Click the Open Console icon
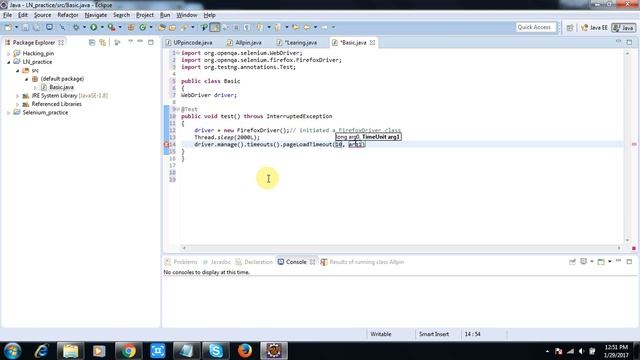640x360 pixels. tap(601, 262)
